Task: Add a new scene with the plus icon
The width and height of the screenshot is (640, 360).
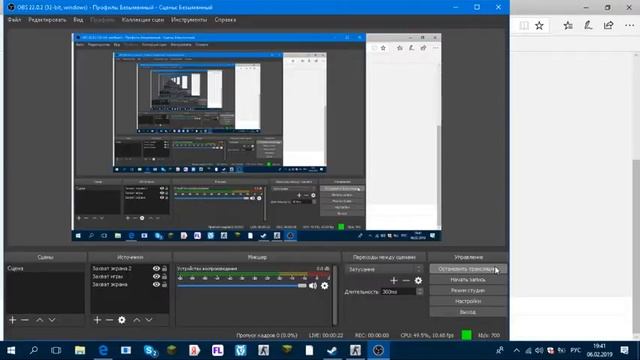Action: pyautogui.click(x=12, y=320)
